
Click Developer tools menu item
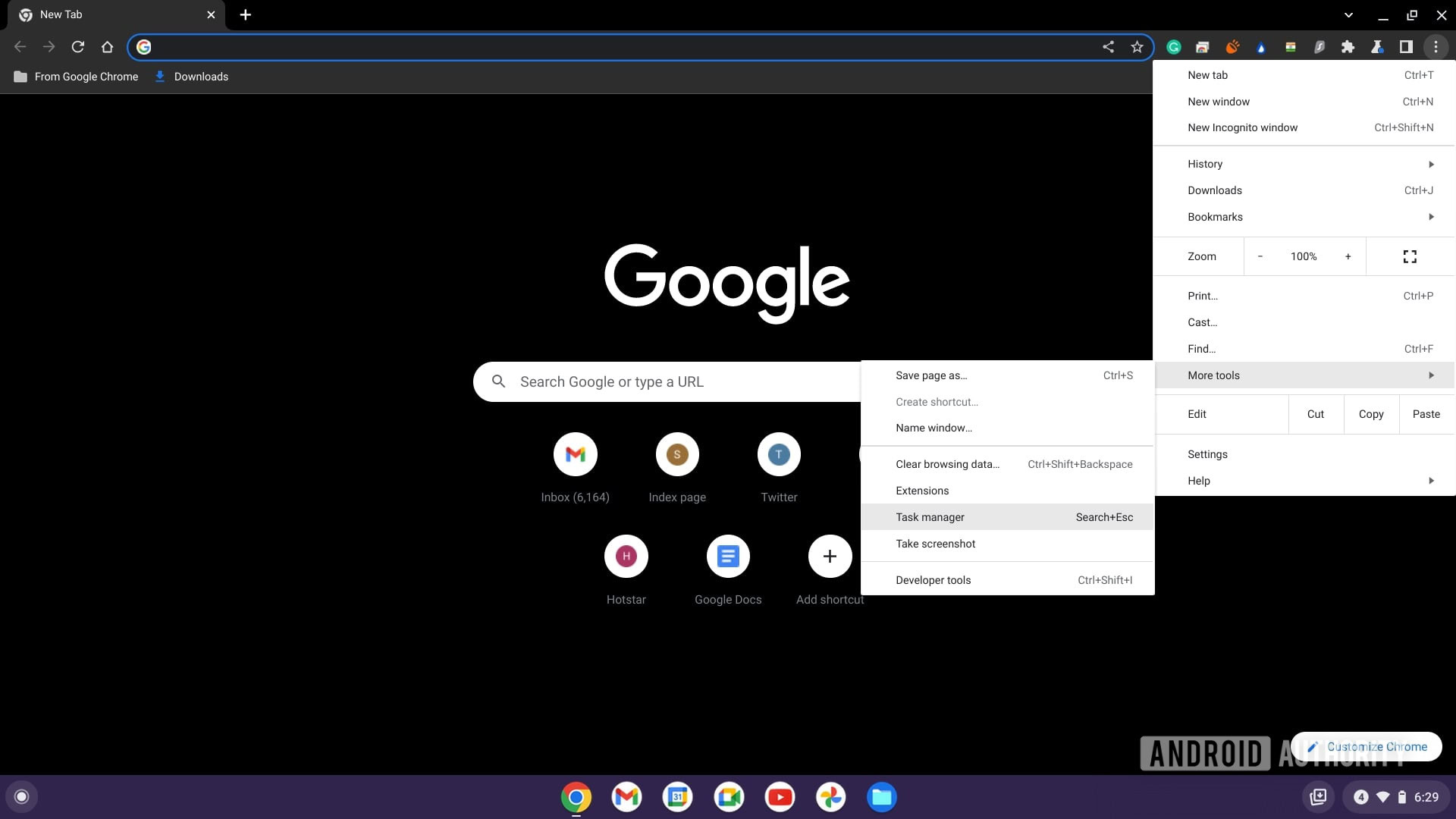click(932, 579)
